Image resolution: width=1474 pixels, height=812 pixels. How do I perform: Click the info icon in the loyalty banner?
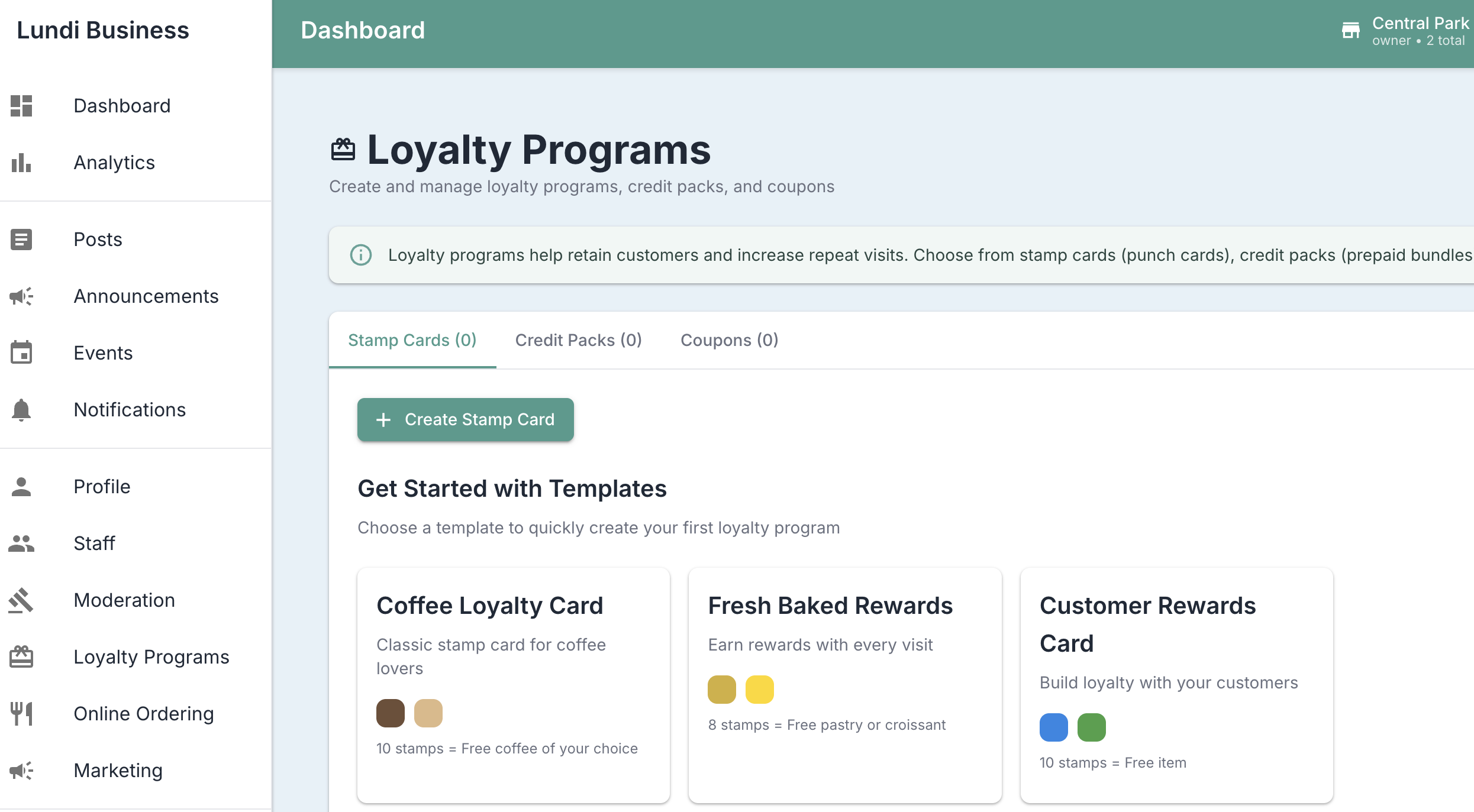coord(360,255)
